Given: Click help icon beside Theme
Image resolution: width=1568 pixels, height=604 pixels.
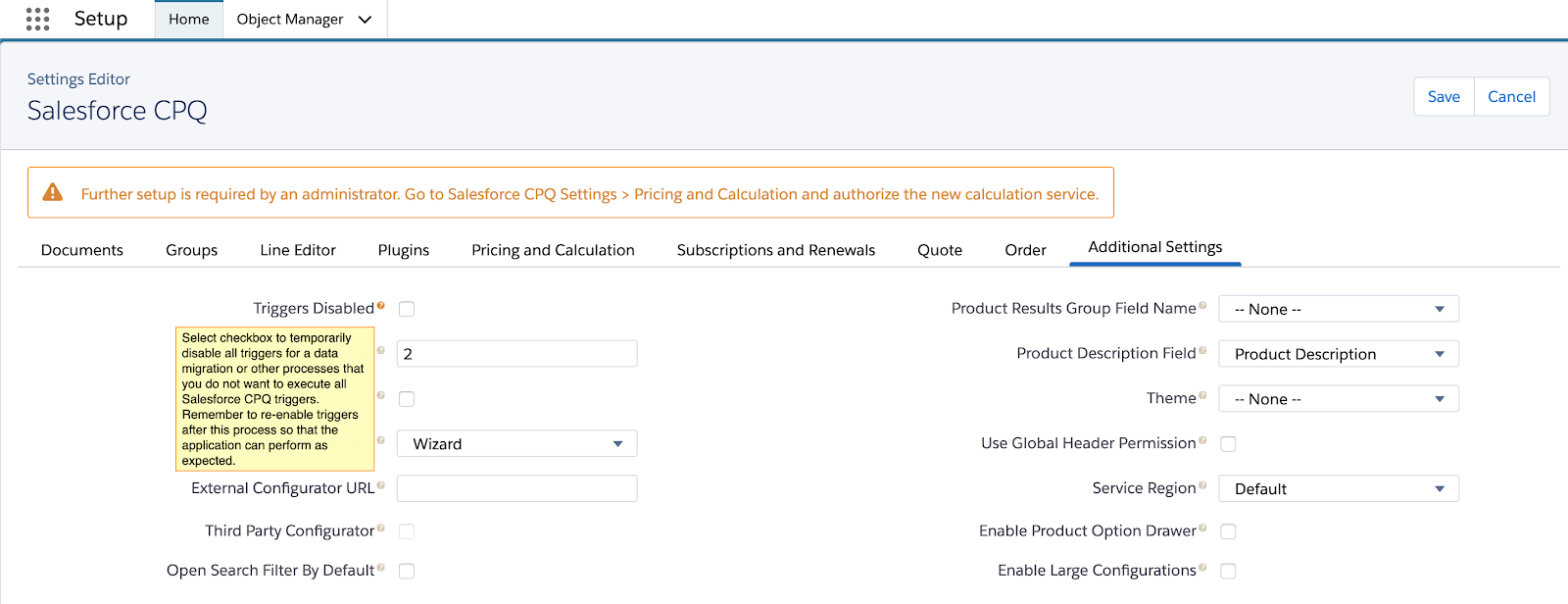Looking at the screenshot, I should point(1202,396).
